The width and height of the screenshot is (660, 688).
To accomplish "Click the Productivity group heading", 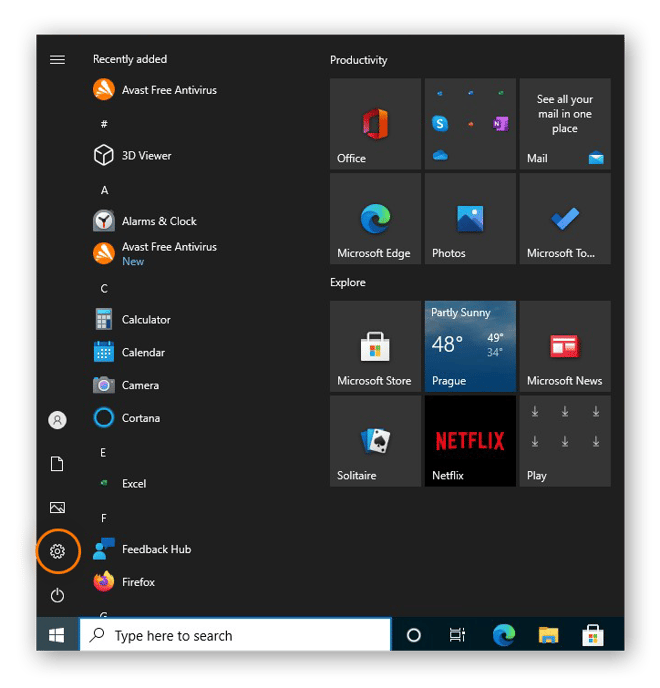I will 359,60.
